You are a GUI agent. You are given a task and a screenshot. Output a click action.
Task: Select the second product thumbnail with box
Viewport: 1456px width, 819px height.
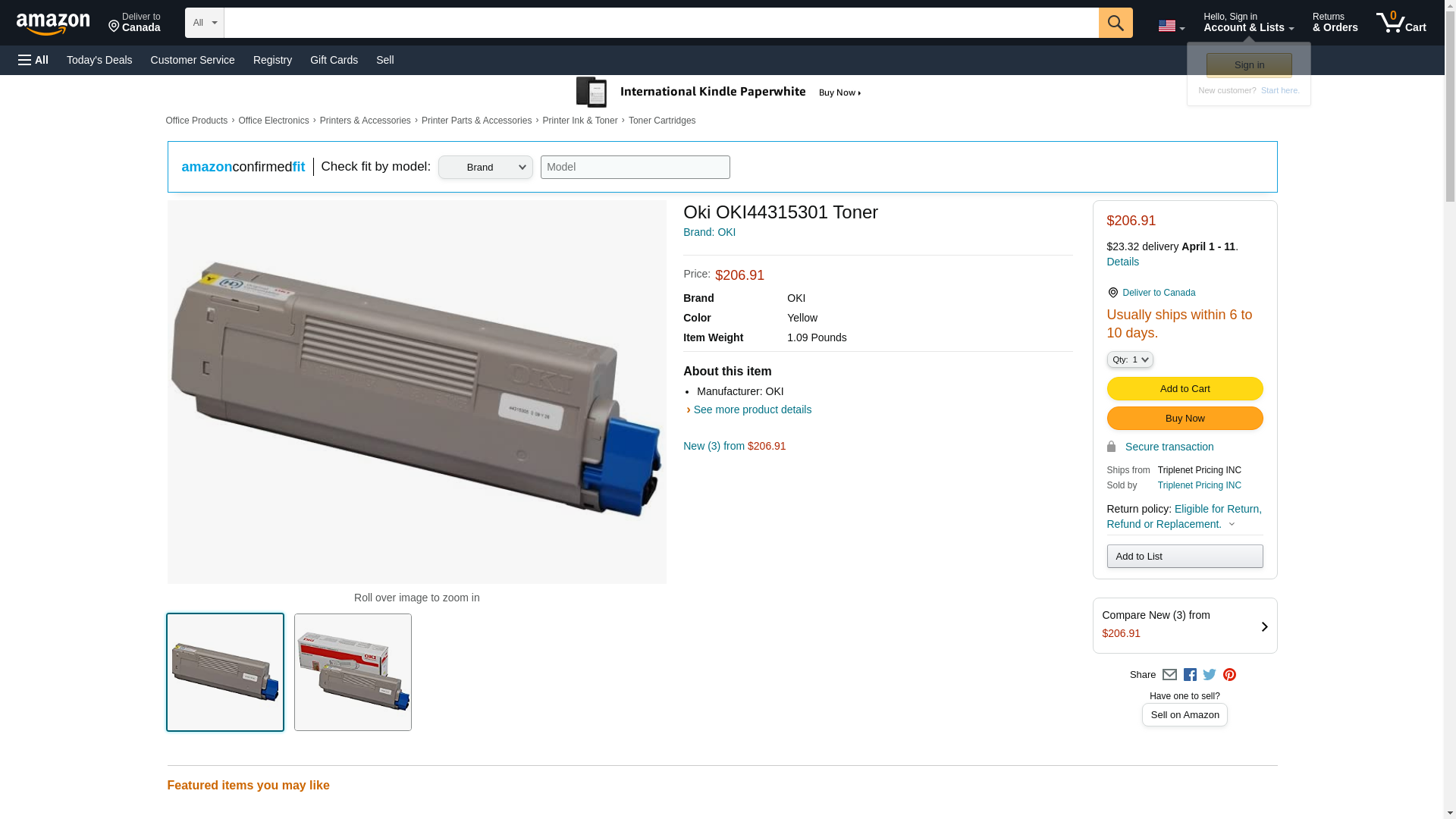point(353,672)
